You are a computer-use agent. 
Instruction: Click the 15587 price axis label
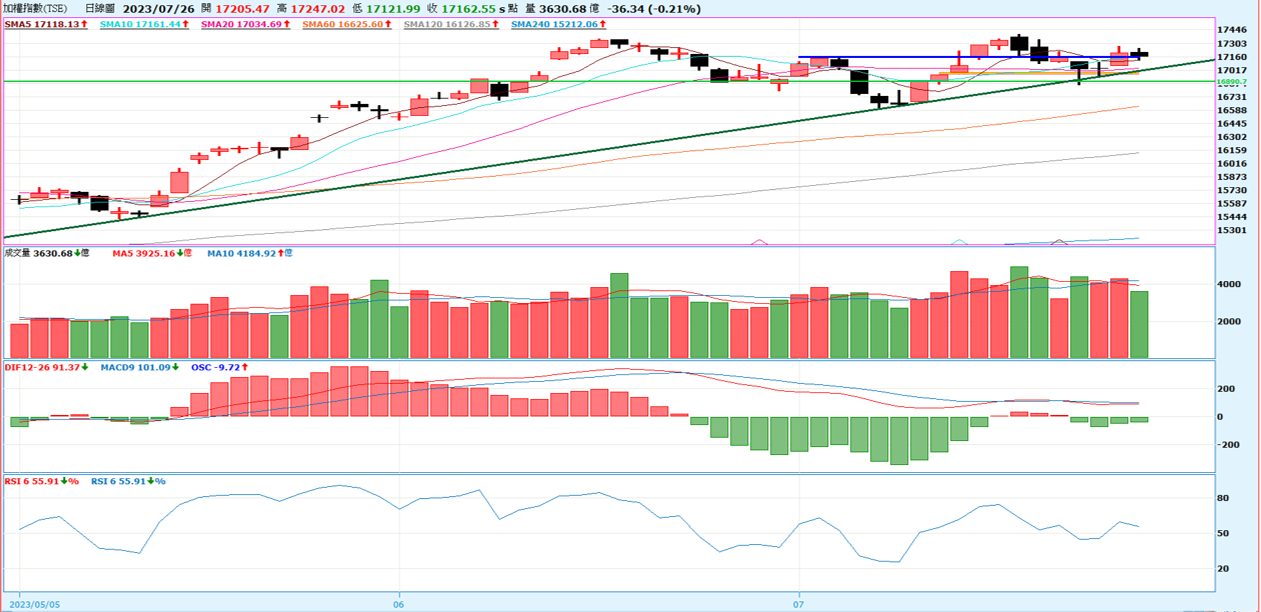coord(1232,204)
